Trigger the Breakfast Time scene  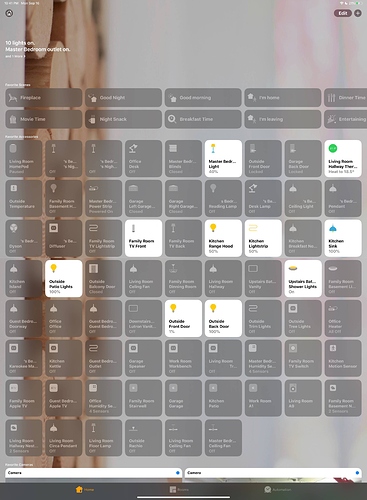[x=203, y=119]
